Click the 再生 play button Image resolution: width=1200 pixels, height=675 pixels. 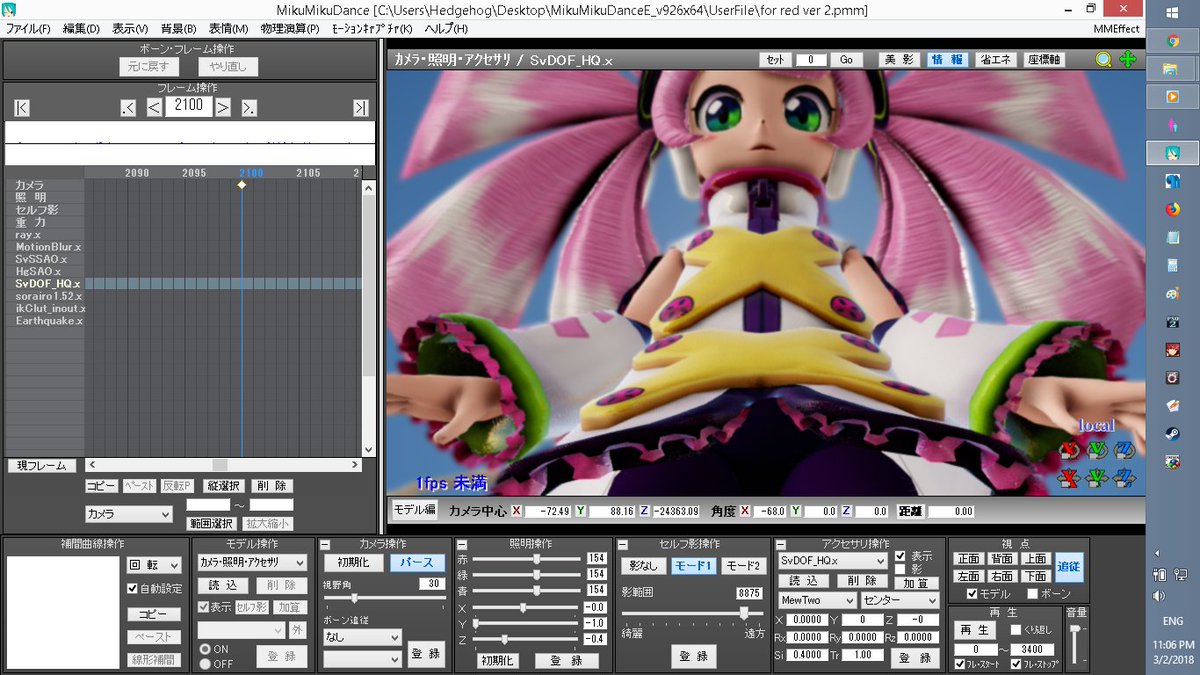974,630
